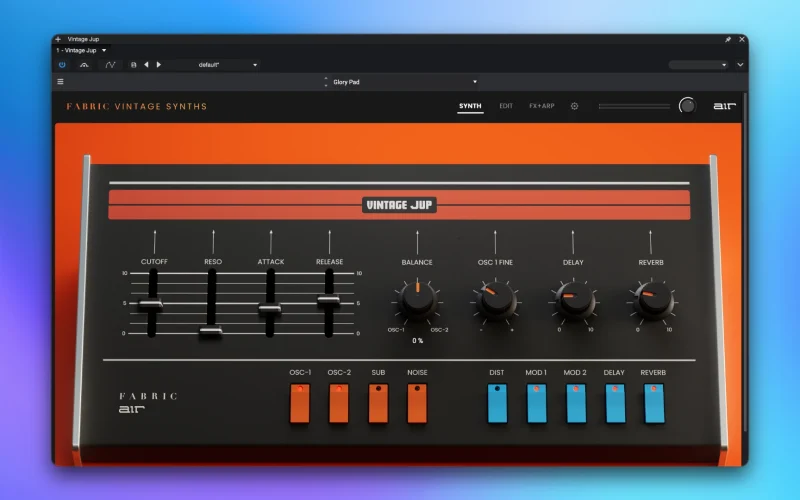Image resolution: width=800 pixels, height=500 pixels.
Task: Open the automation curve icon
Action: coord(110,65)
